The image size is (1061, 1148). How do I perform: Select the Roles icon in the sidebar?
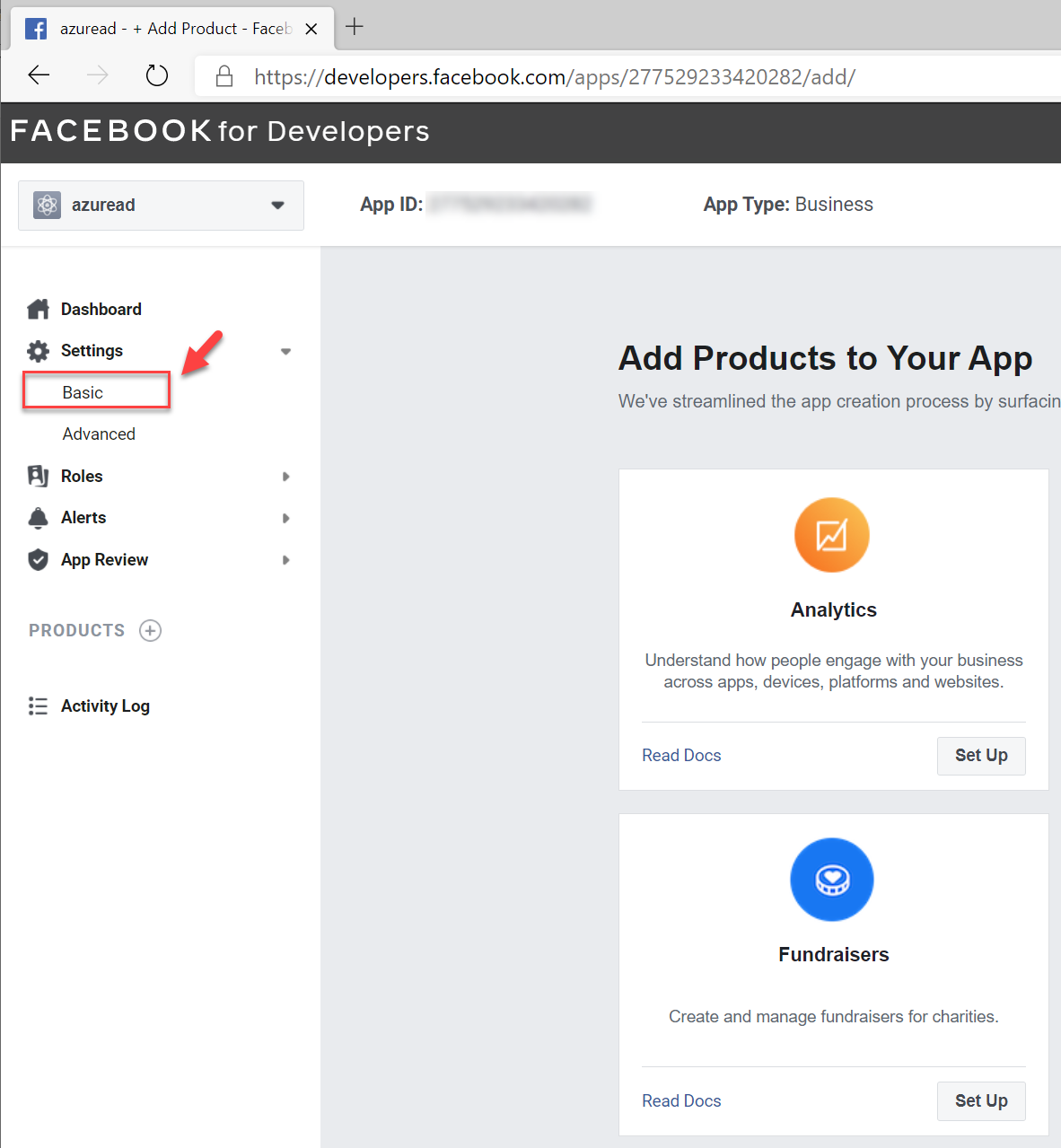tap(38, 476)
